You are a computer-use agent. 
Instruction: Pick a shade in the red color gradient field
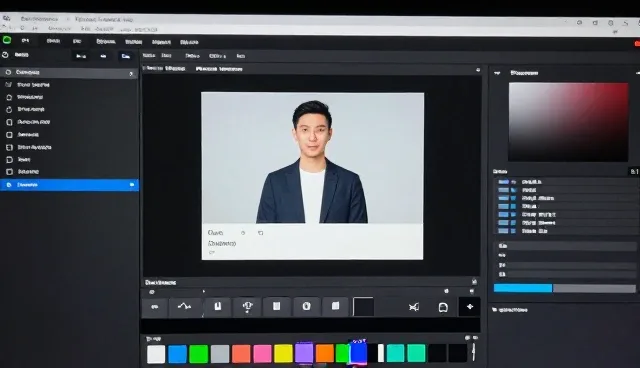pyautogui.click(x=568, y=122)
